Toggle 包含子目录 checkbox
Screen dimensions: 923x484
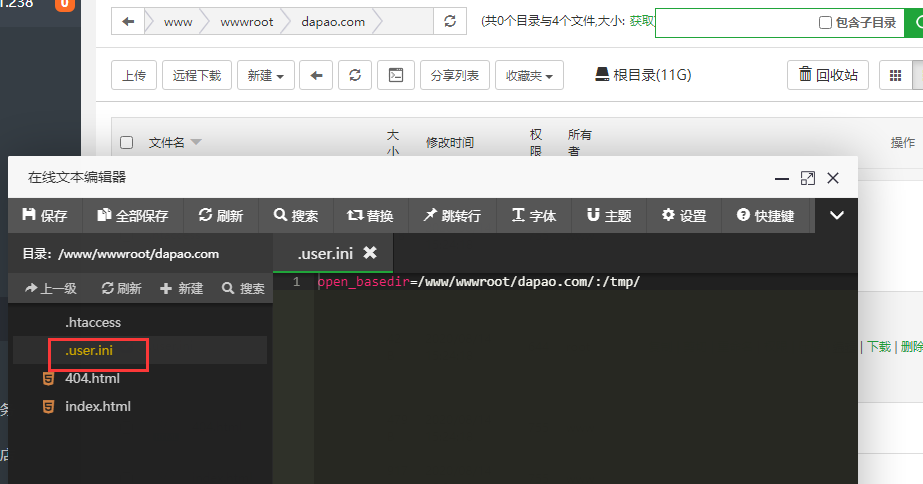(x=825, y=22)
